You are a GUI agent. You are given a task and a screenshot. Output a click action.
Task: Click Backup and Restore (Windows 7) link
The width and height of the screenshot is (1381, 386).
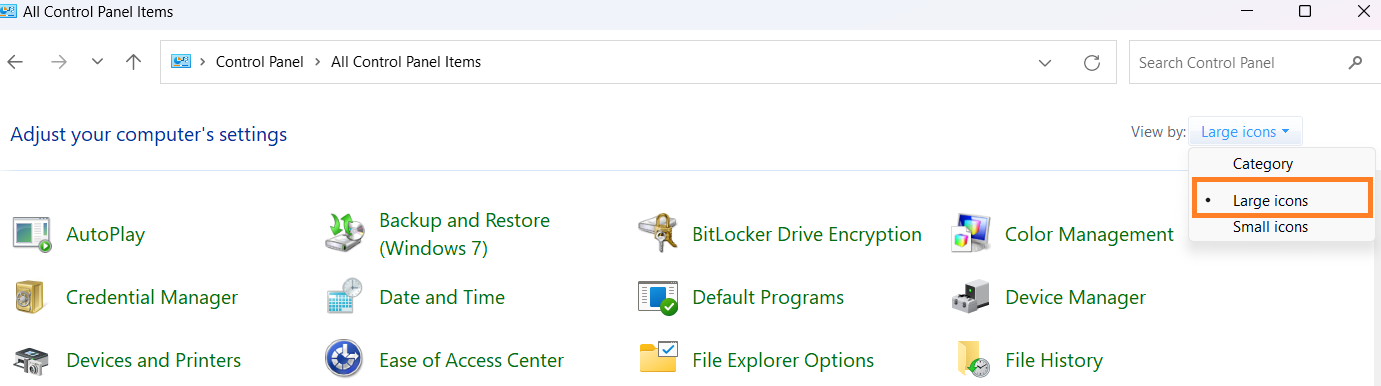pyautogui.click(x=464, y=234)
